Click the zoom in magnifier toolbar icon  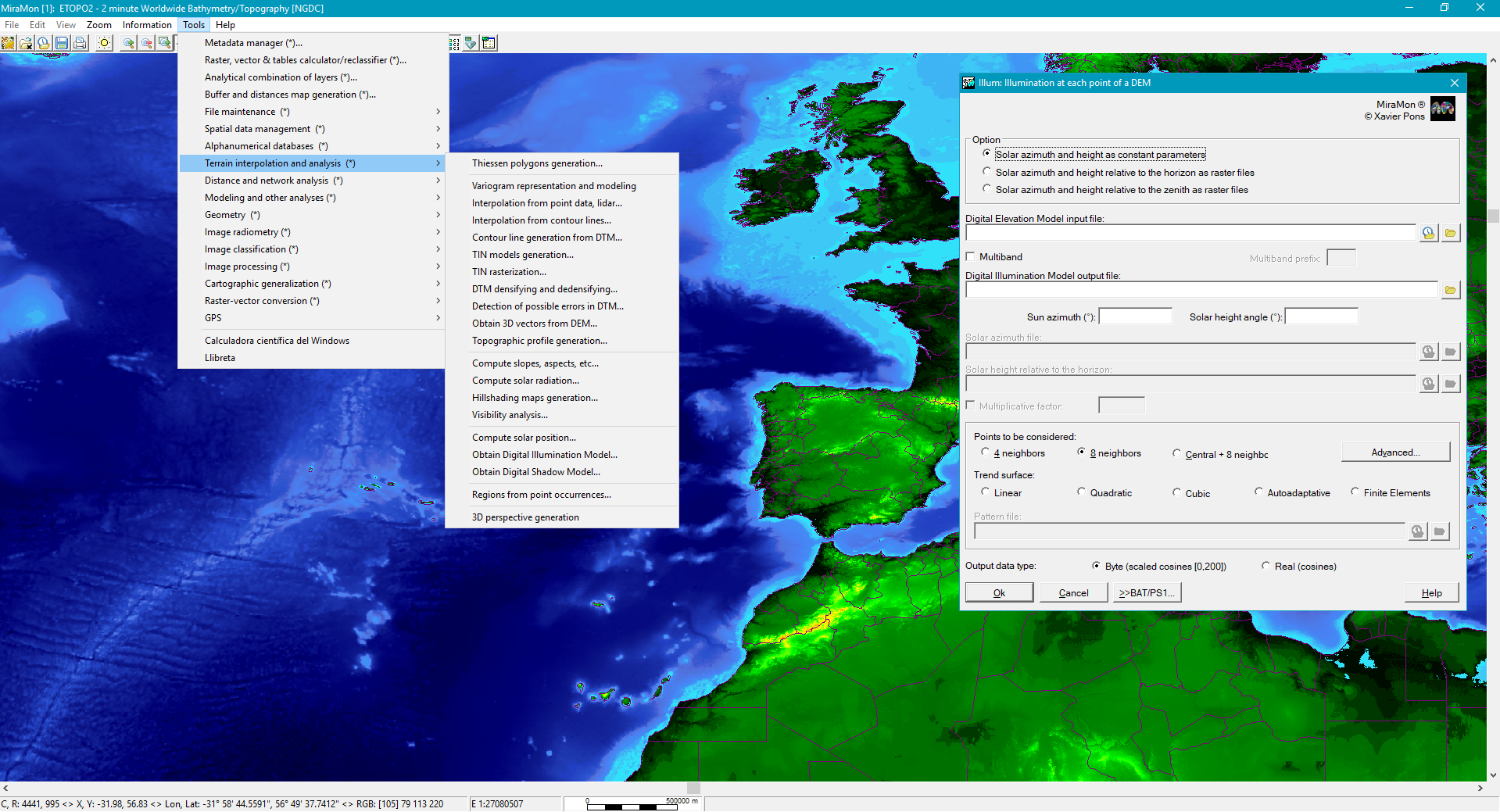click(x=129, y=43)
